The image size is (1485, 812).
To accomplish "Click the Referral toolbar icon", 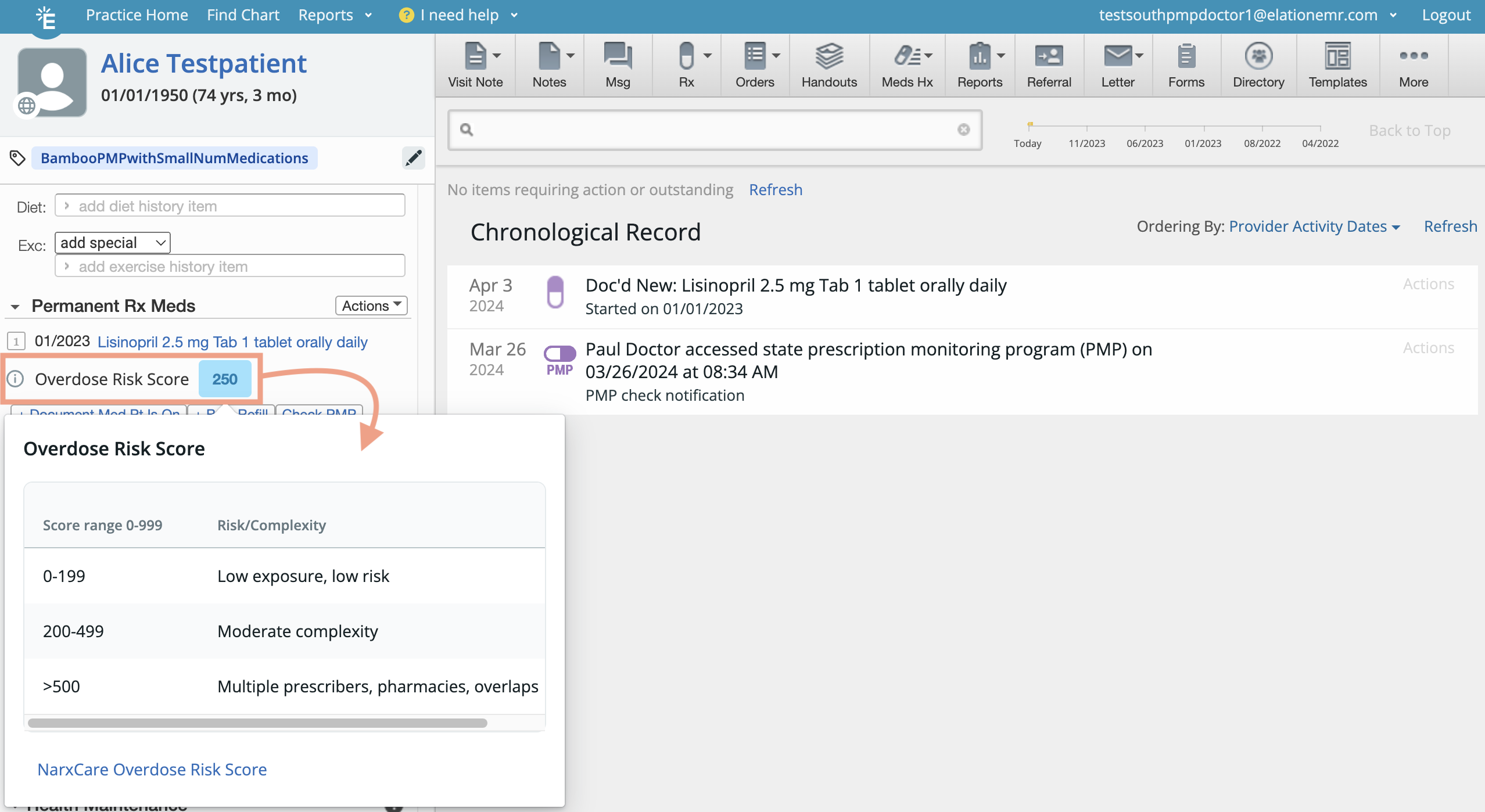I will click(x=1048, y=57).
